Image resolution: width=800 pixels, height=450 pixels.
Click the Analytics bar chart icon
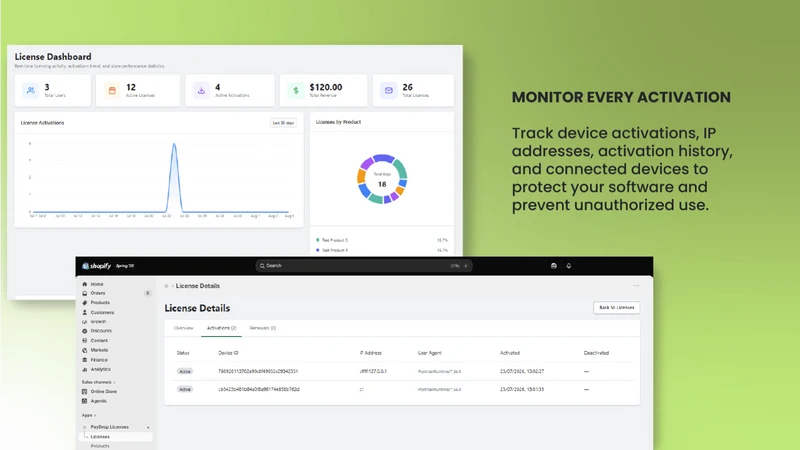click(85, 369)
